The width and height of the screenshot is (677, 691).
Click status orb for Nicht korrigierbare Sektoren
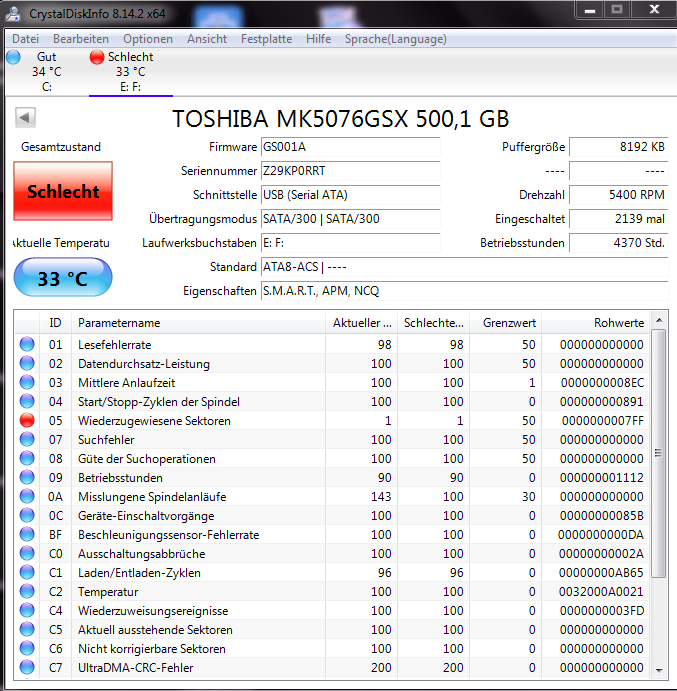pos(27,648)
